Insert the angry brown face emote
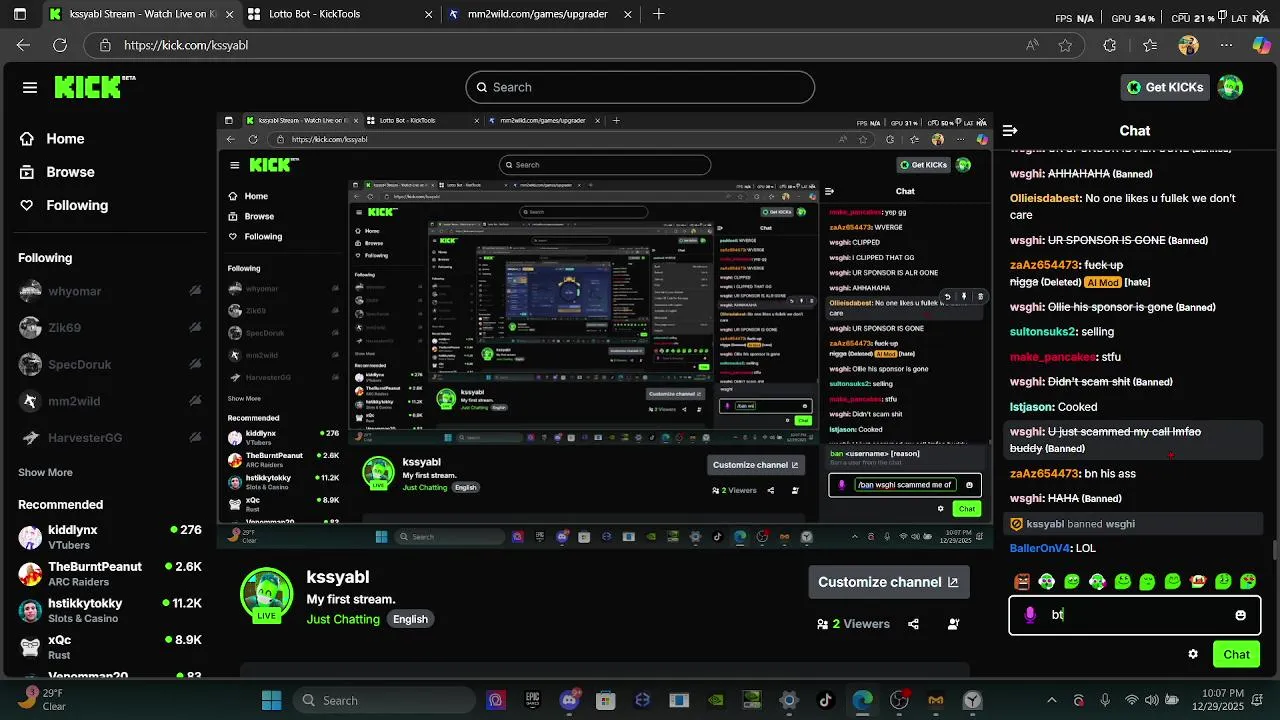Viewport: 1280px width, 720px height. click(x=1022, y=581)
